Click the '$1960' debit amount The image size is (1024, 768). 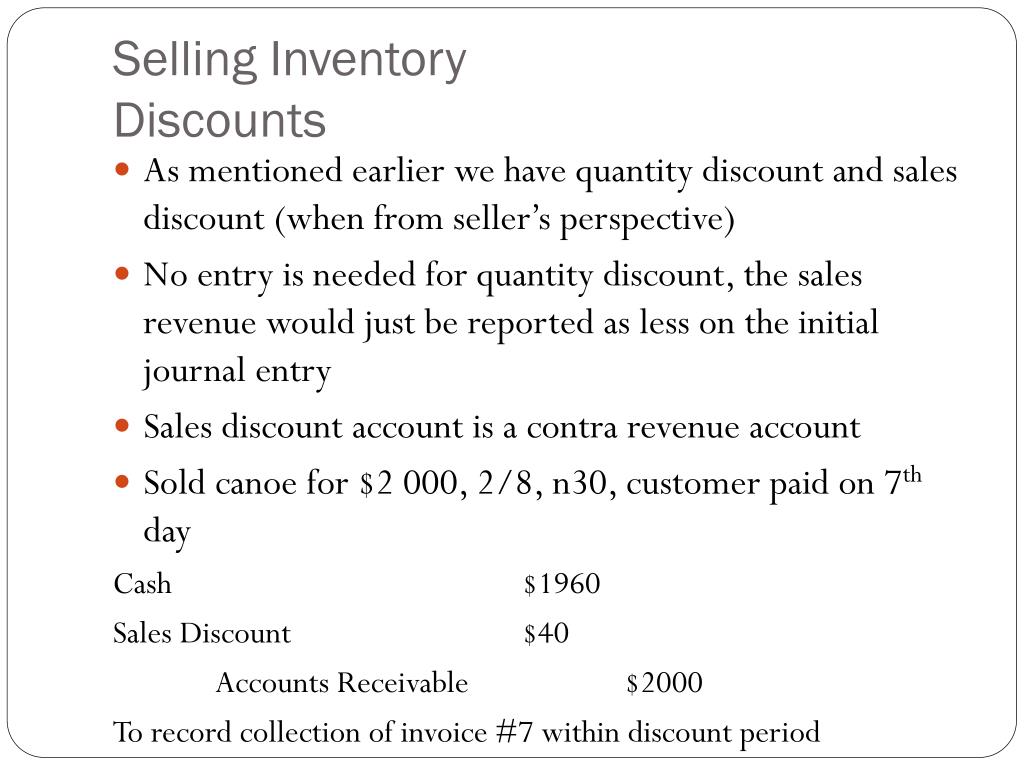(x=562, y=584)
